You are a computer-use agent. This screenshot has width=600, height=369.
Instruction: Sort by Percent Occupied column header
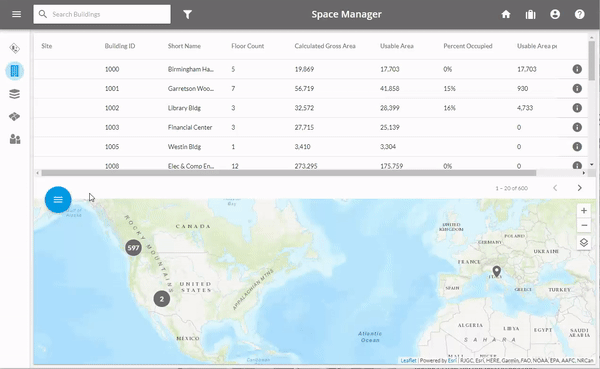(468, 46)
